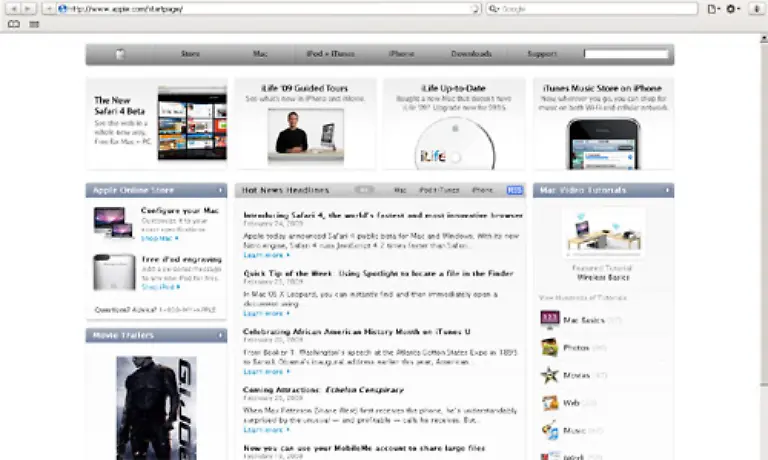Open the New Safari 4 Beta promo image
Viewport: 768px width, 460px height.
pyautogui.click(x=192, y=123)
